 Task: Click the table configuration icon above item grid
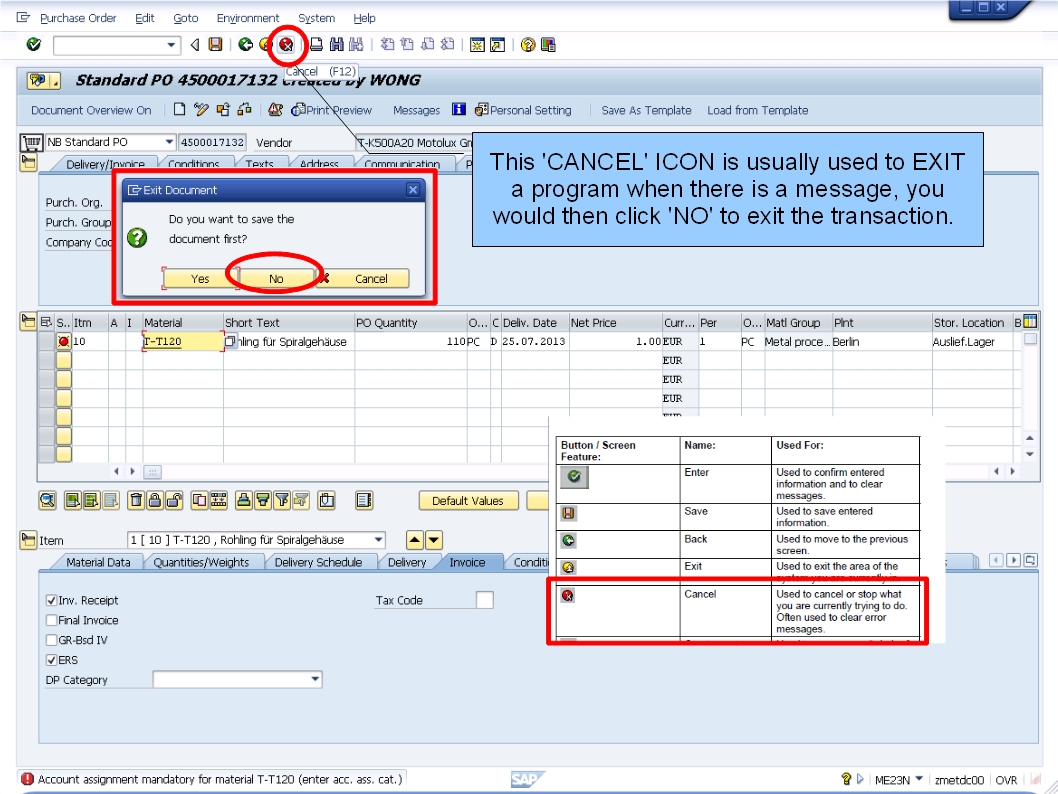(1030, 322)
